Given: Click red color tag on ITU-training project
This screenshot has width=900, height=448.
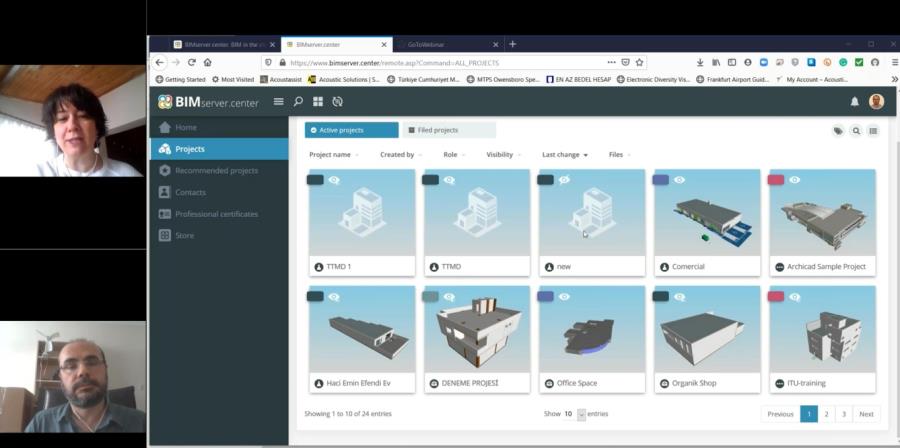Looking at the screenshot, I should (x=776, y=297).
